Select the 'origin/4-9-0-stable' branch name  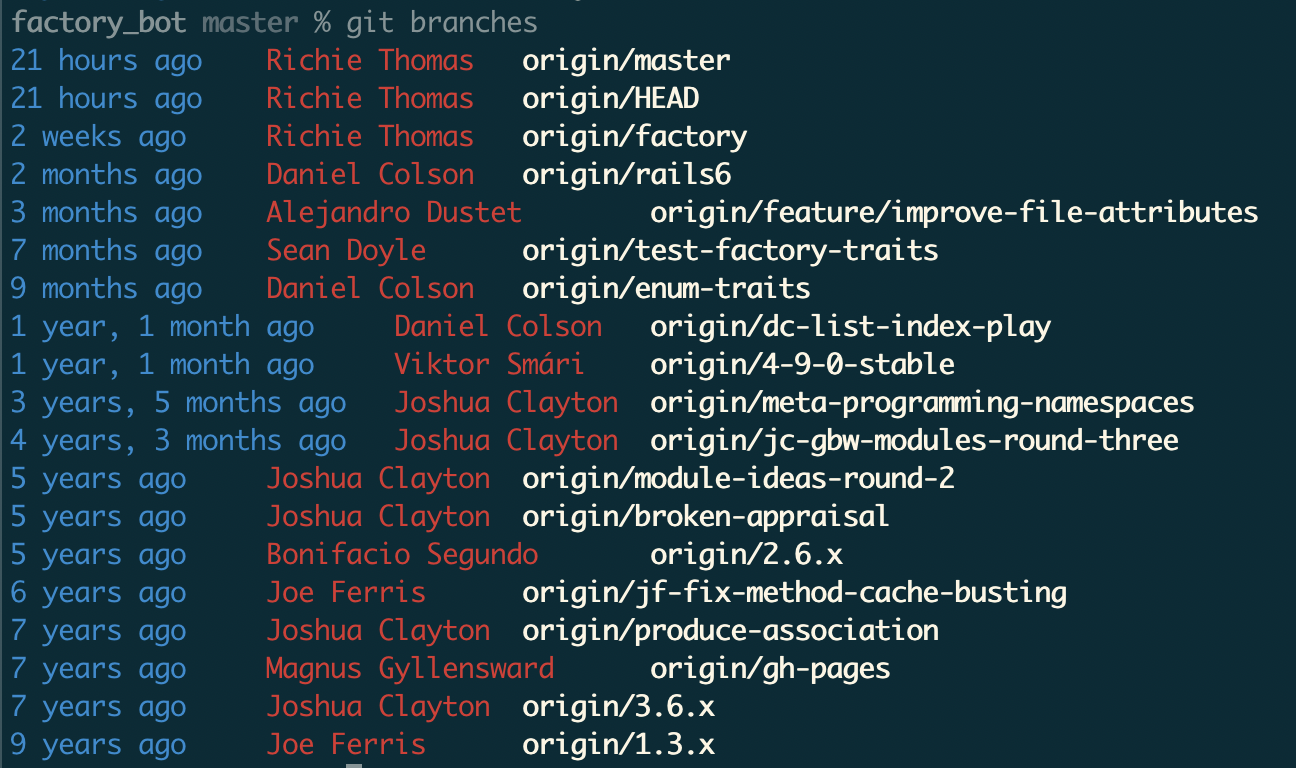click(802, 365)
